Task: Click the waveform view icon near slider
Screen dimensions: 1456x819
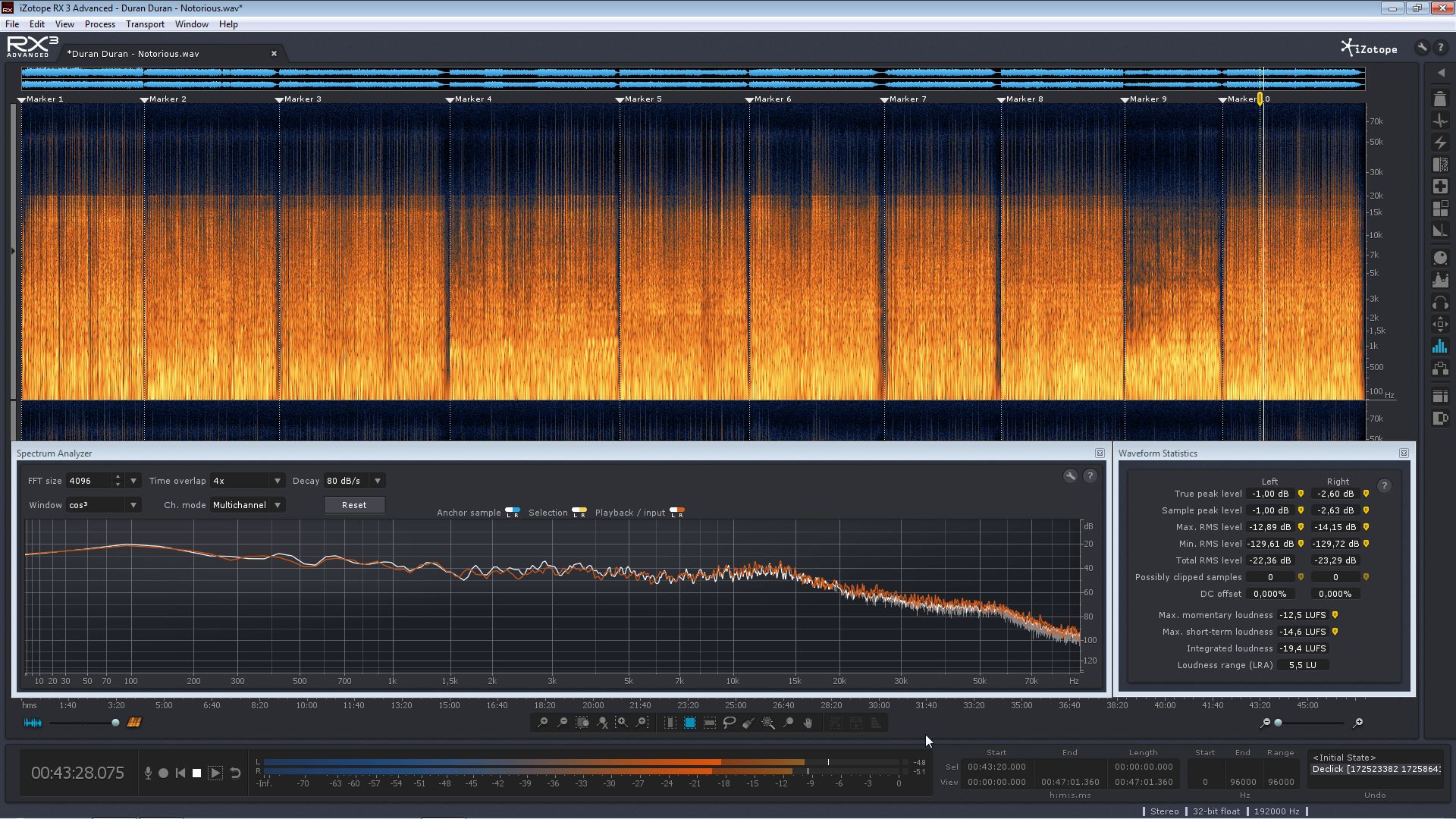Action: (33, 723)
